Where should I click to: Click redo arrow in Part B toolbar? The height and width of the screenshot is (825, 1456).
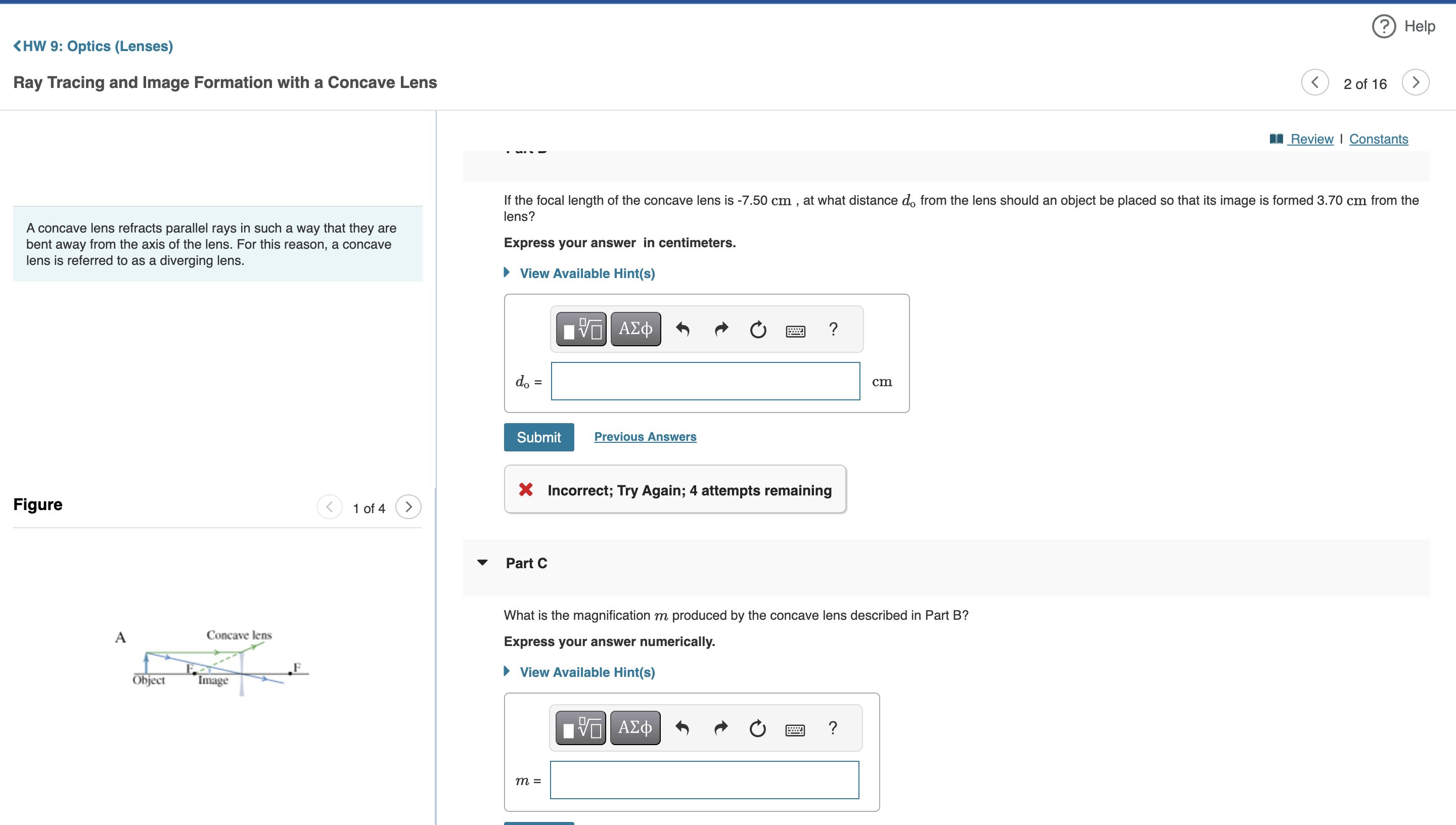point(720,329)
